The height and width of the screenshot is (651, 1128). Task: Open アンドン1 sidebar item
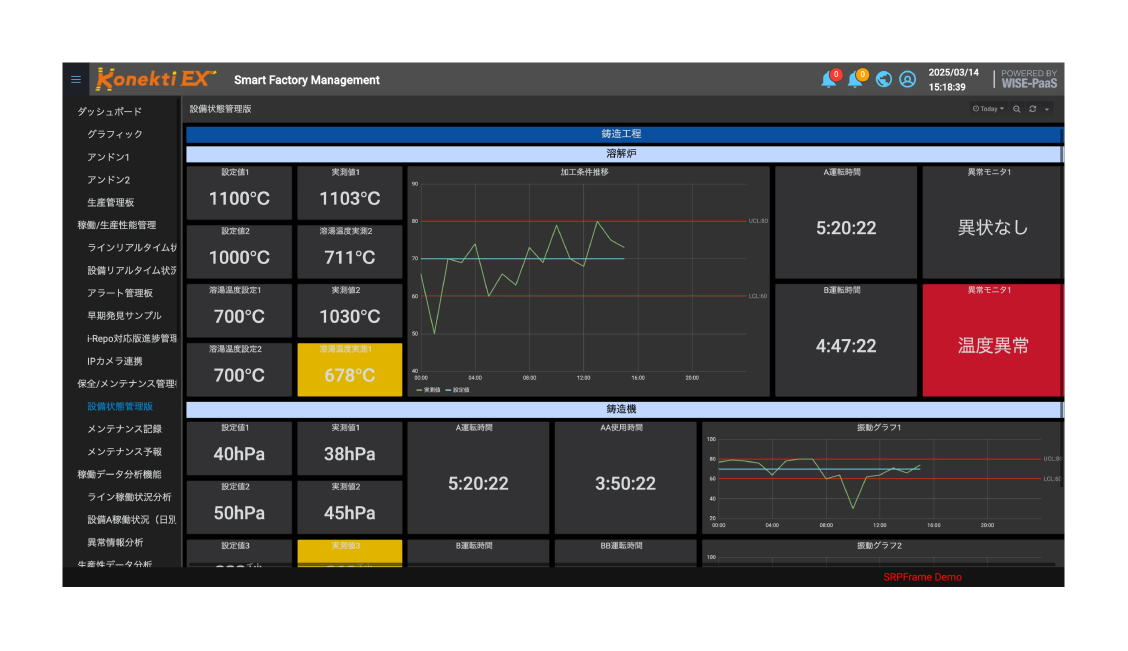[x=108, y=157]
